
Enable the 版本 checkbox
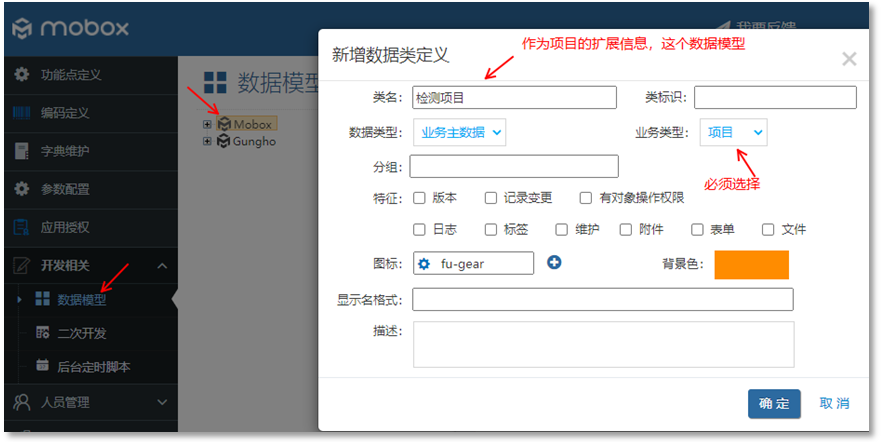pyautogui.click(x=420, y=198)
